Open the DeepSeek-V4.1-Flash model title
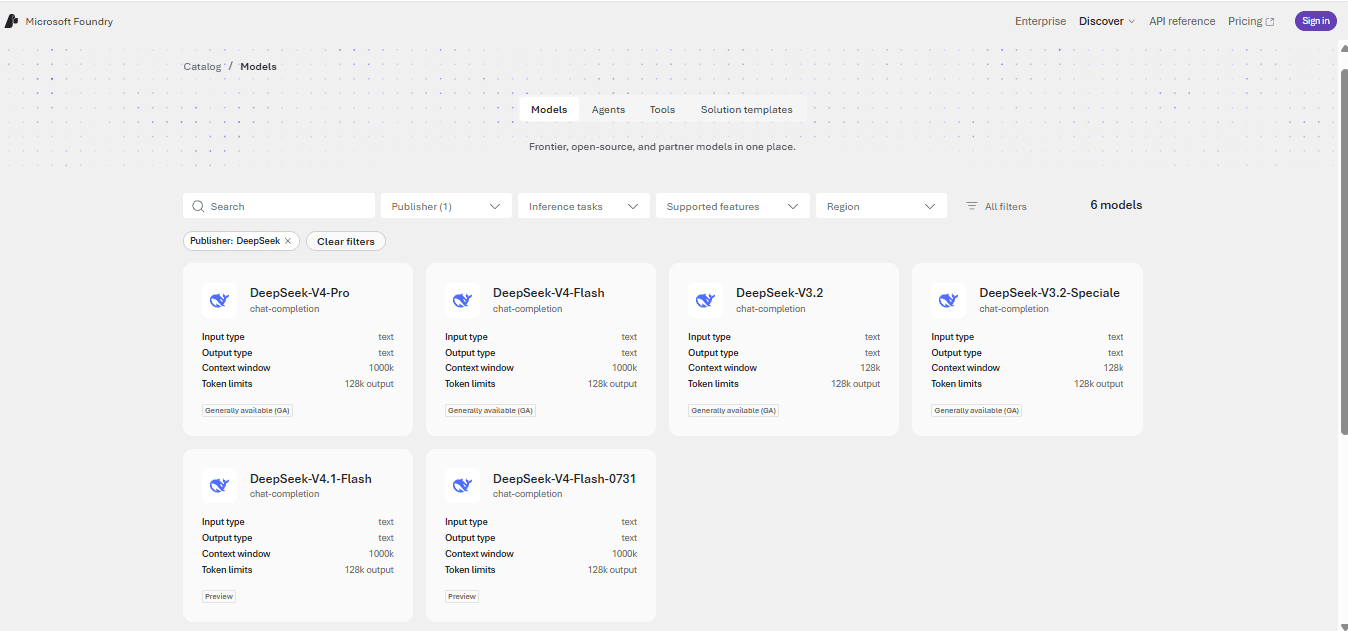Screen dimensions: 1348x631 click(311, 478)
